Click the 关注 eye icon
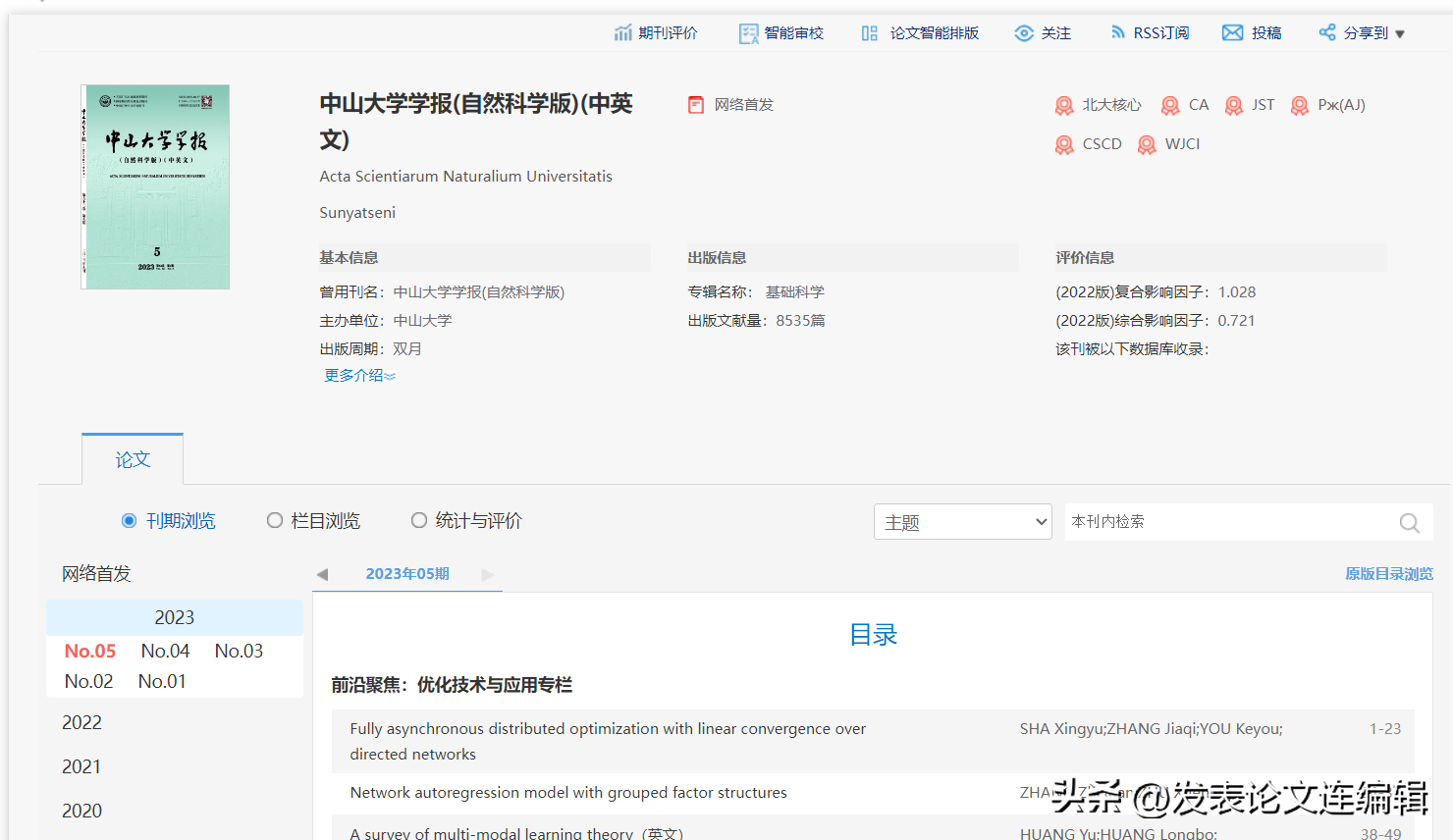The image size is (1453, 840). [x=1024, y=33]
